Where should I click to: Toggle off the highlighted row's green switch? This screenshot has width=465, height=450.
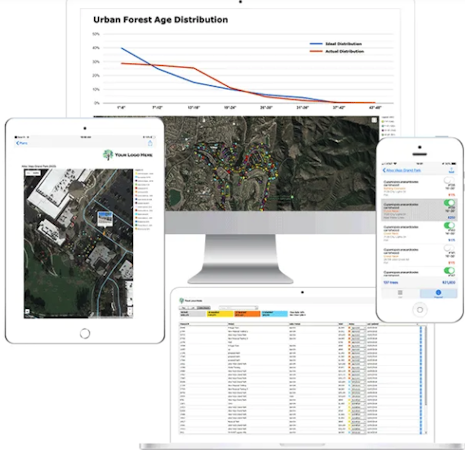449,203
